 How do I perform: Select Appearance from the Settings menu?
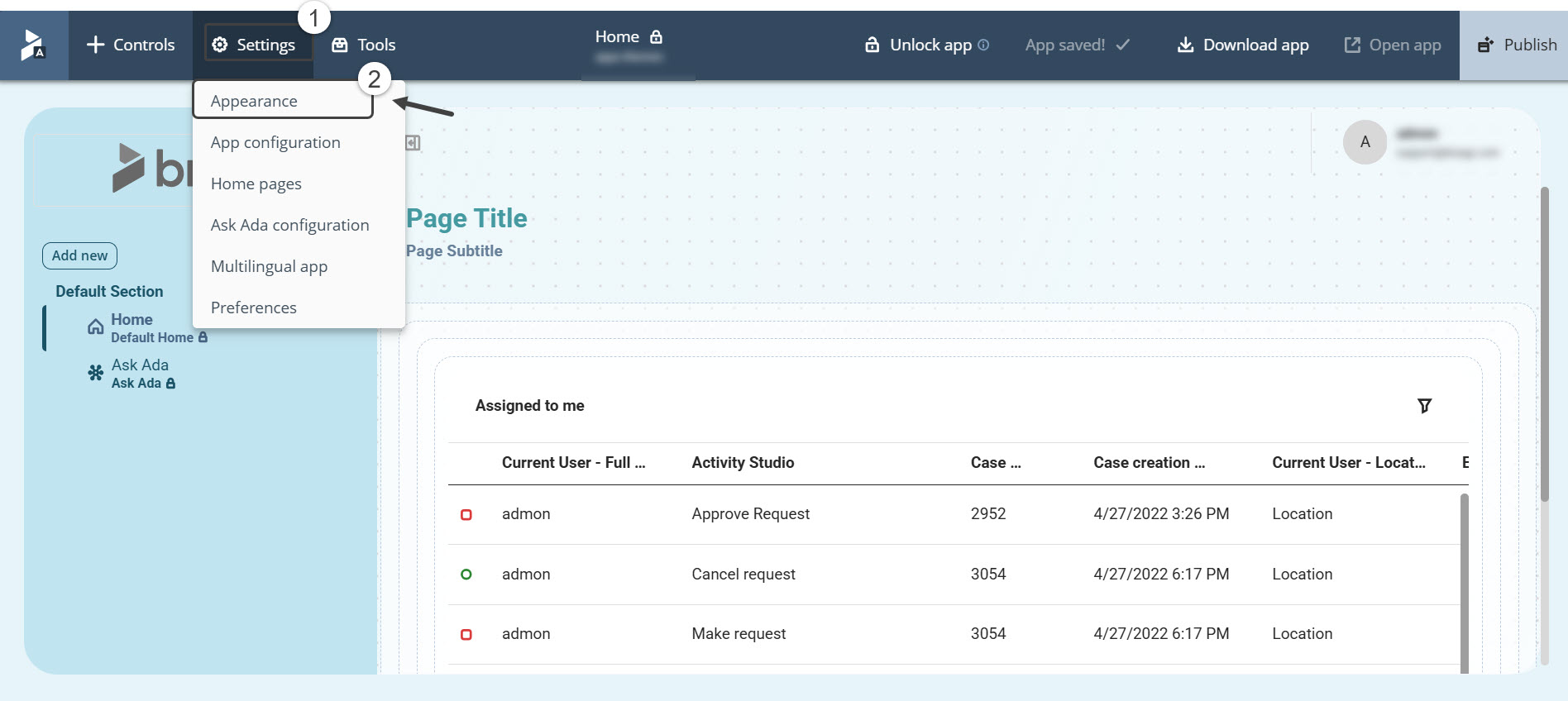pyautogui.click(x=255, y=101)
